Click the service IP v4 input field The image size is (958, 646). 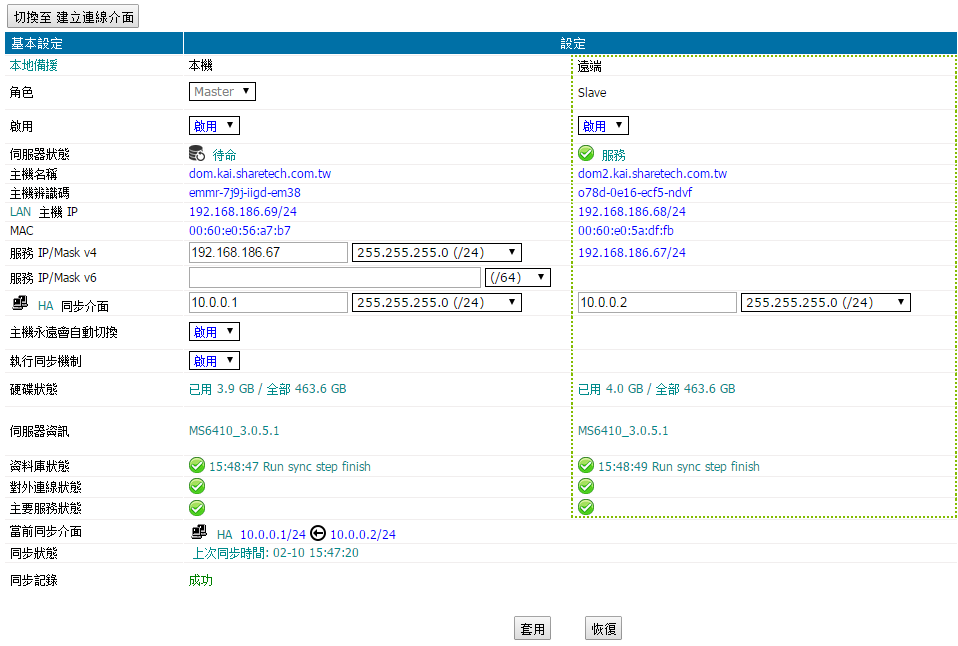pyautogui.click(x=268, y=252)
